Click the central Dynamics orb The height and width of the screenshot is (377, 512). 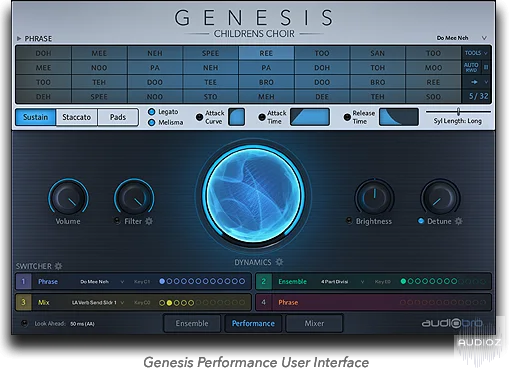pyautogui.click(x=254, y=196)
